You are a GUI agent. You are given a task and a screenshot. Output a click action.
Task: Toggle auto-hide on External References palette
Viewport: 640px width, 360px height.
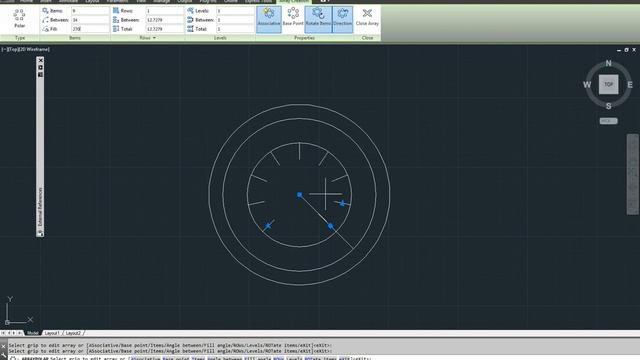40,68
